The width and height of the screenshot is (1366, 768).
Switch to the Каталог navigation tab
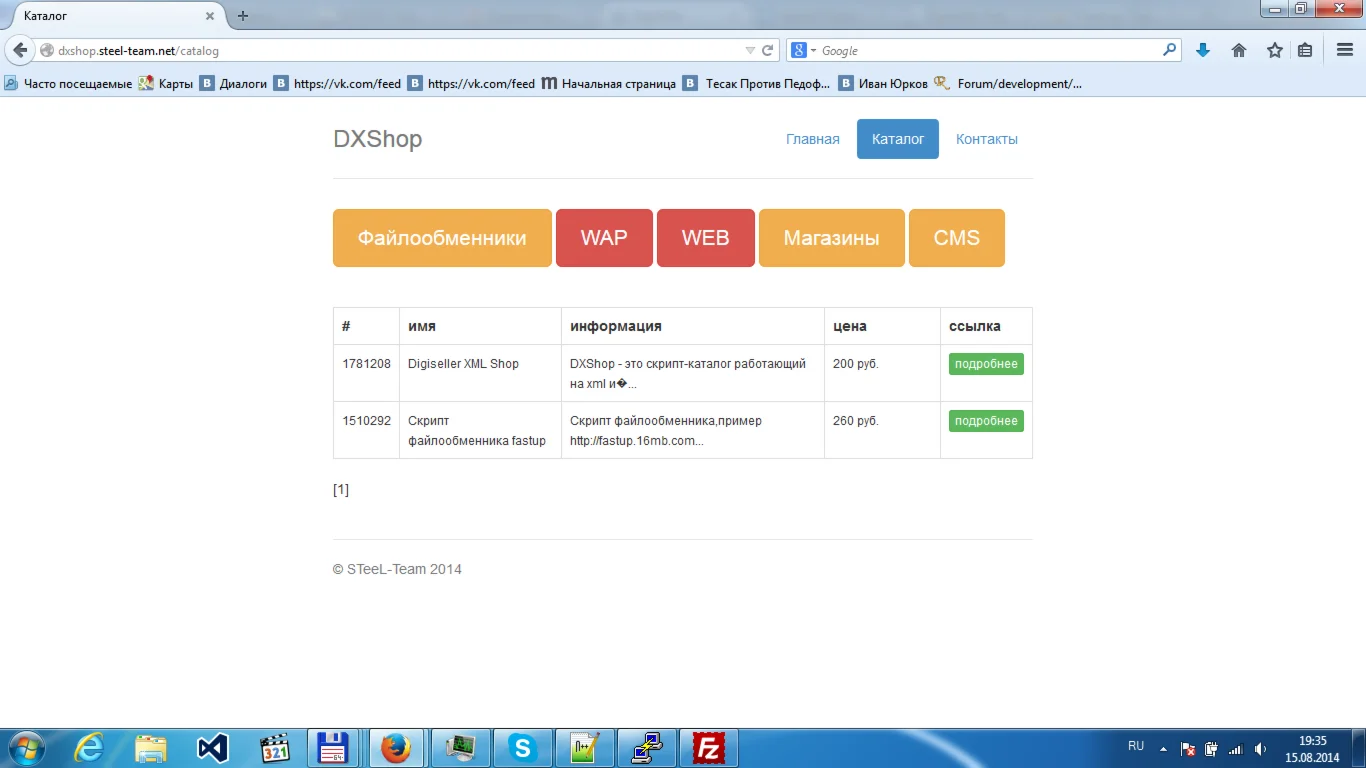(x=897, y=138)
